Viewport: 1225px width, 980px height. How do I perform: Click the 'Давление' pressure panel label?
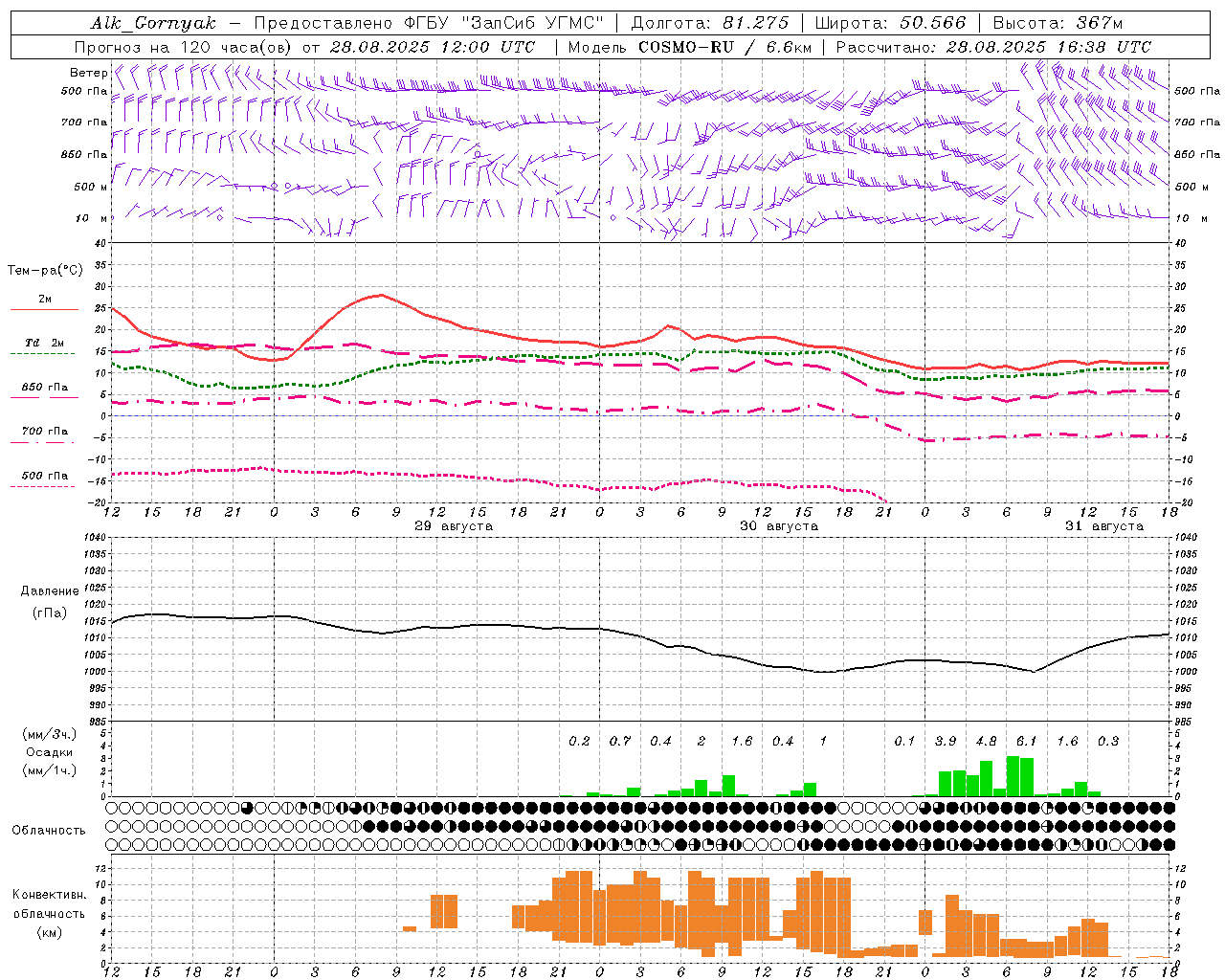[x=50, y=591]
